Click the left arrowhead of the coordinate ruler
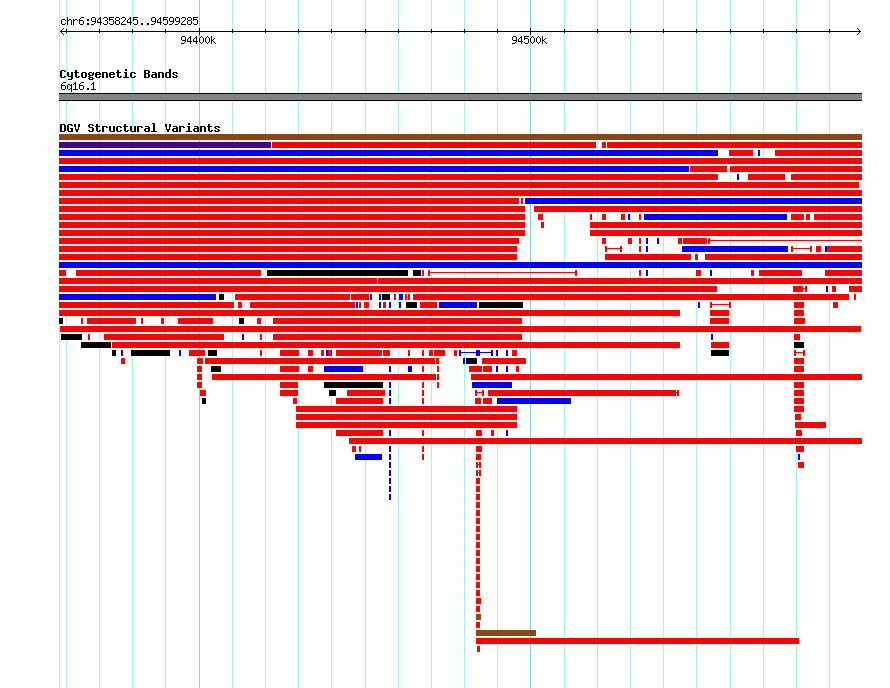The height and width of the screenshot is (688, 890). coord(62,31)
